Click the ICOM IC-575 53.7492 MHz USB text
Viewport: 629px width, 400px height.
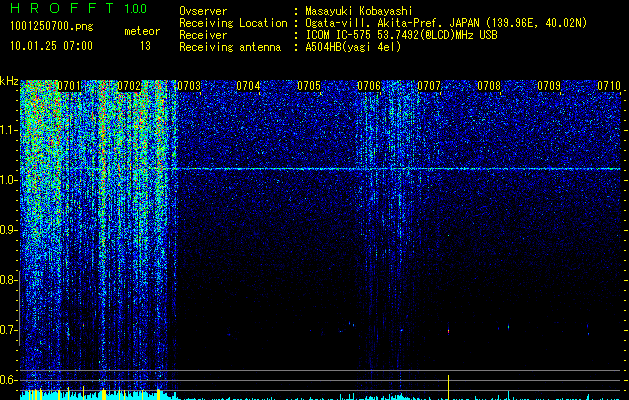(401, 35)
